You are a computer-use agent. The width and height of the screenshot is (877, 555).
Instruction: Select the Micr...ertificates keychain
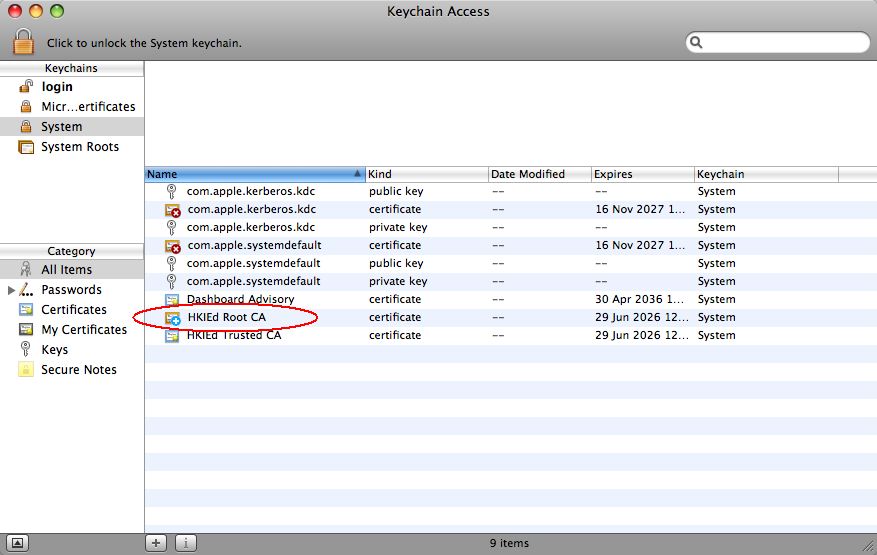click(x=72, y=107)
